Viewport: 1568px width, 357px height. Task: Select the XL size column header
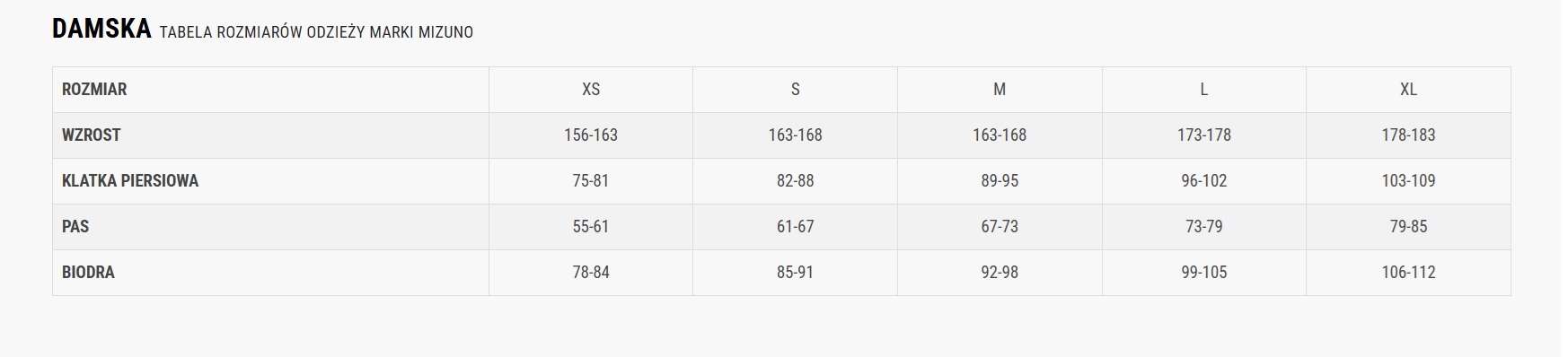tap(1408, 90)
